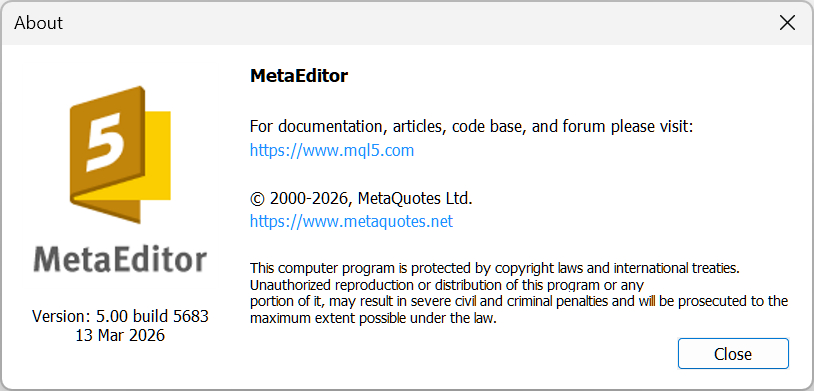Click the Version 5.00 build 5683 text
This screenshot has width=814, height=391.
[x=120, y=316]
